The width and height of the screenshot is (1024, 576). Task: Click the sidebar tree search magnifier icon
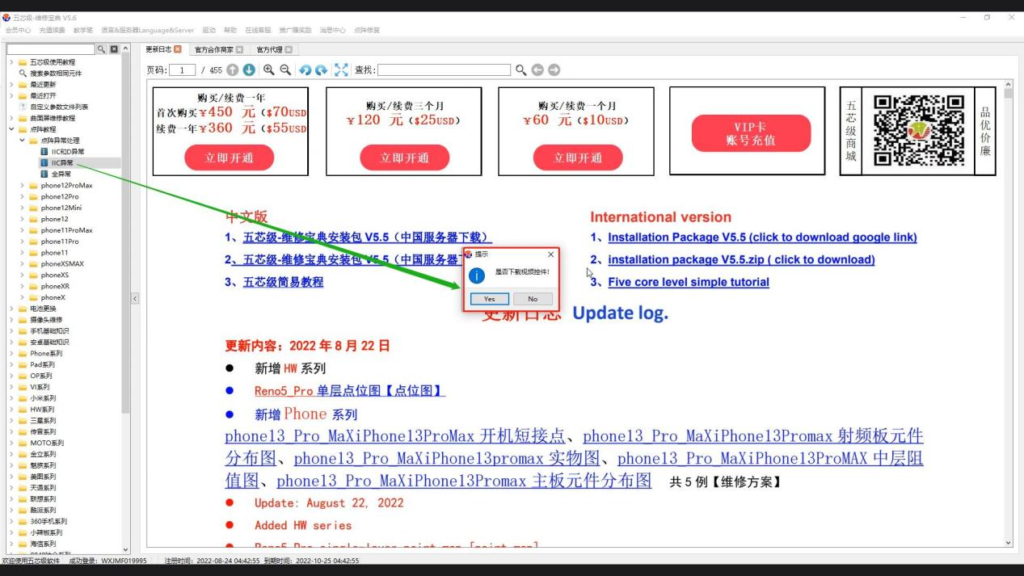pyautogui.click(x=101, y=49)
